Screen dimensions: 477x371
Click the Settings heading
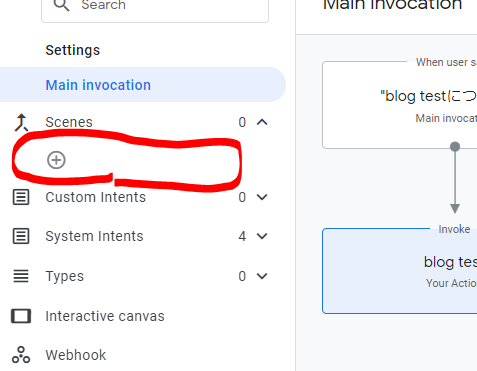click(73, 50)
